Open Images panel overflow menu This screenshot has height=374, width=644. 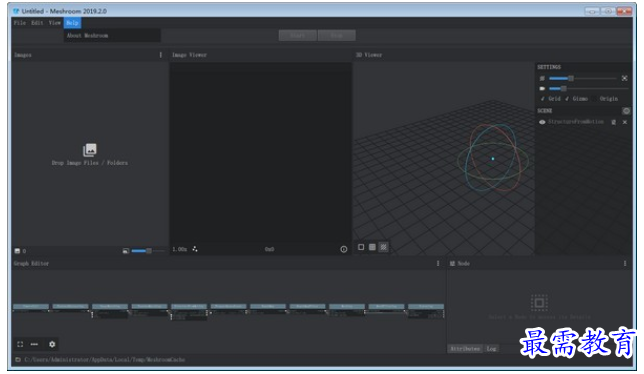point(161,55)
